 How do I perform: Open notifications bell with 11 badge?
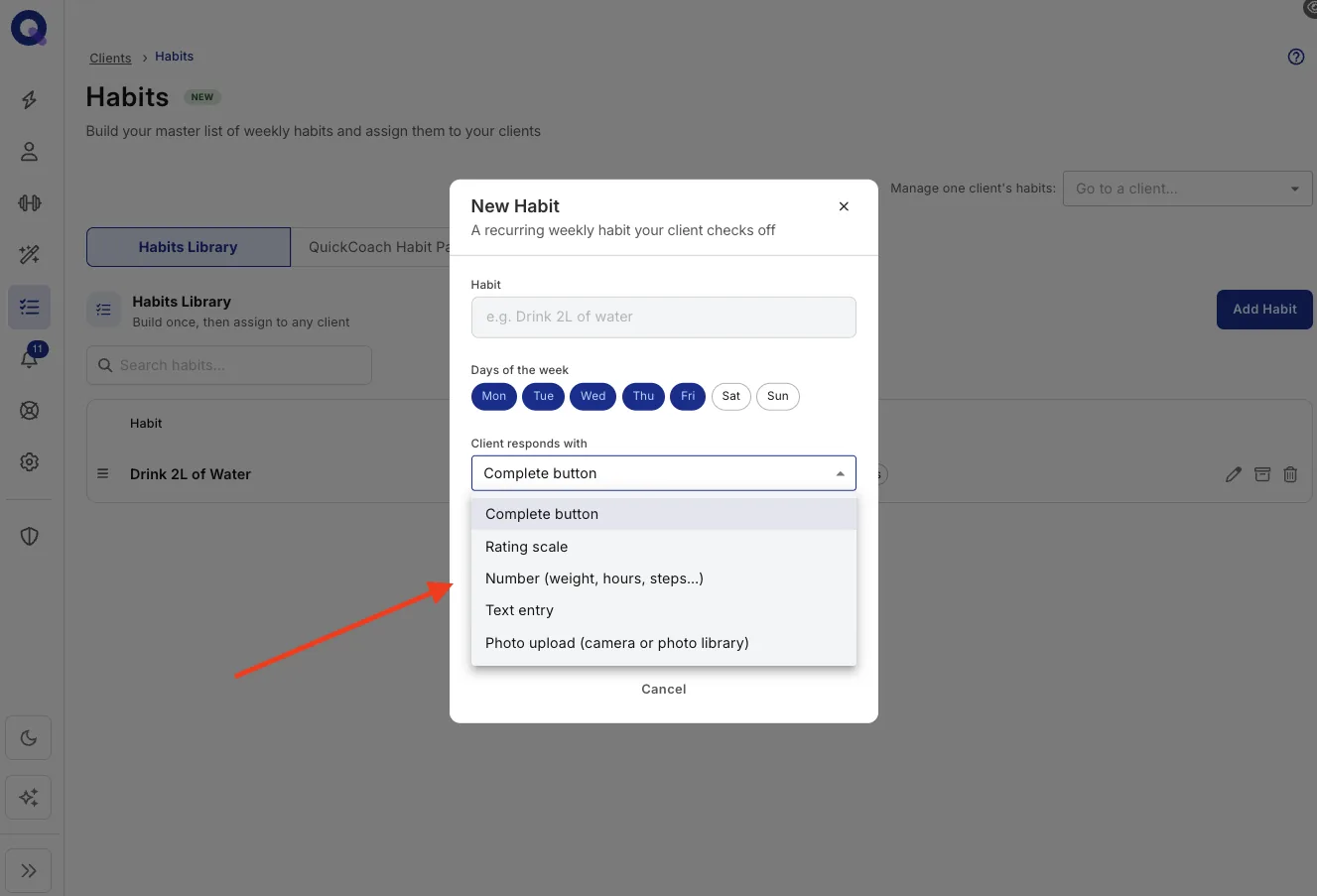31,357
